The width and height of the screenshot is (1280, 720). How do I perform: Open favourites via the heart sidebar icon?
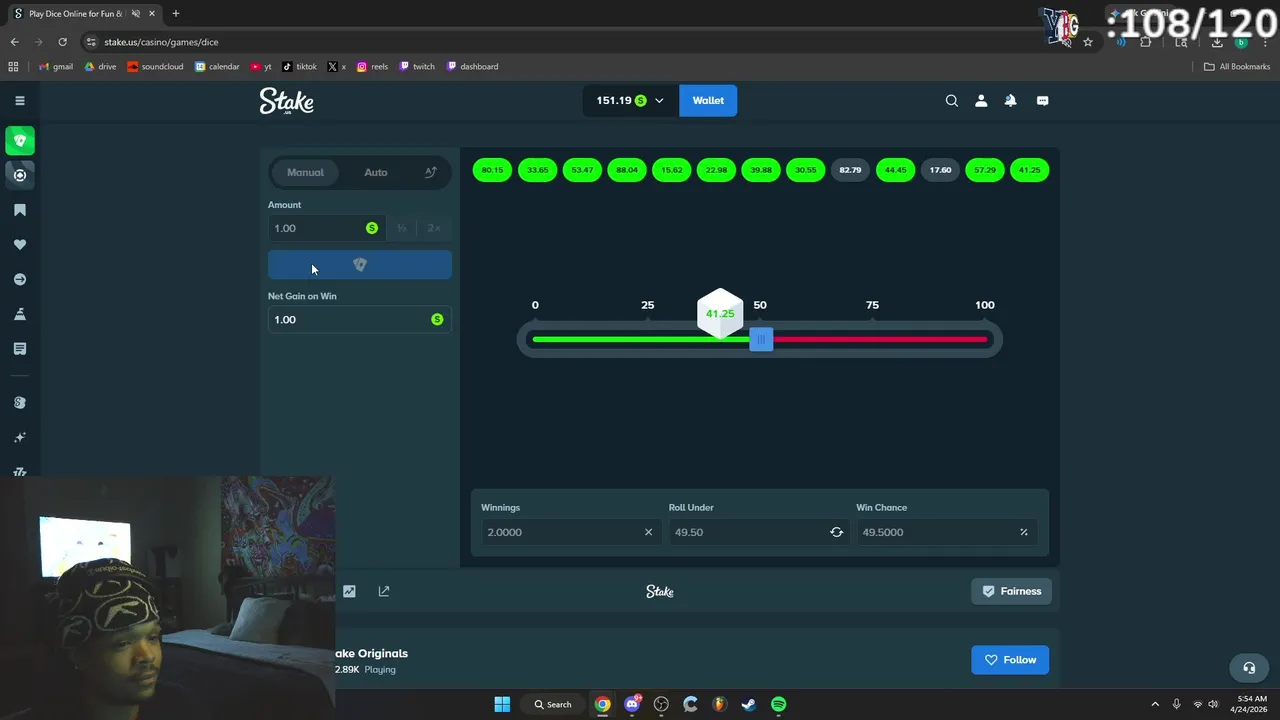(x=20, y=244)
